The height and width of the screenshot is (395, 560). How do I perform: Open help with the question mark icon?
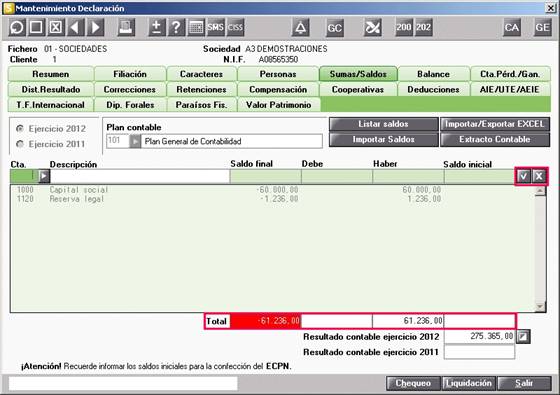coord(176,28)
